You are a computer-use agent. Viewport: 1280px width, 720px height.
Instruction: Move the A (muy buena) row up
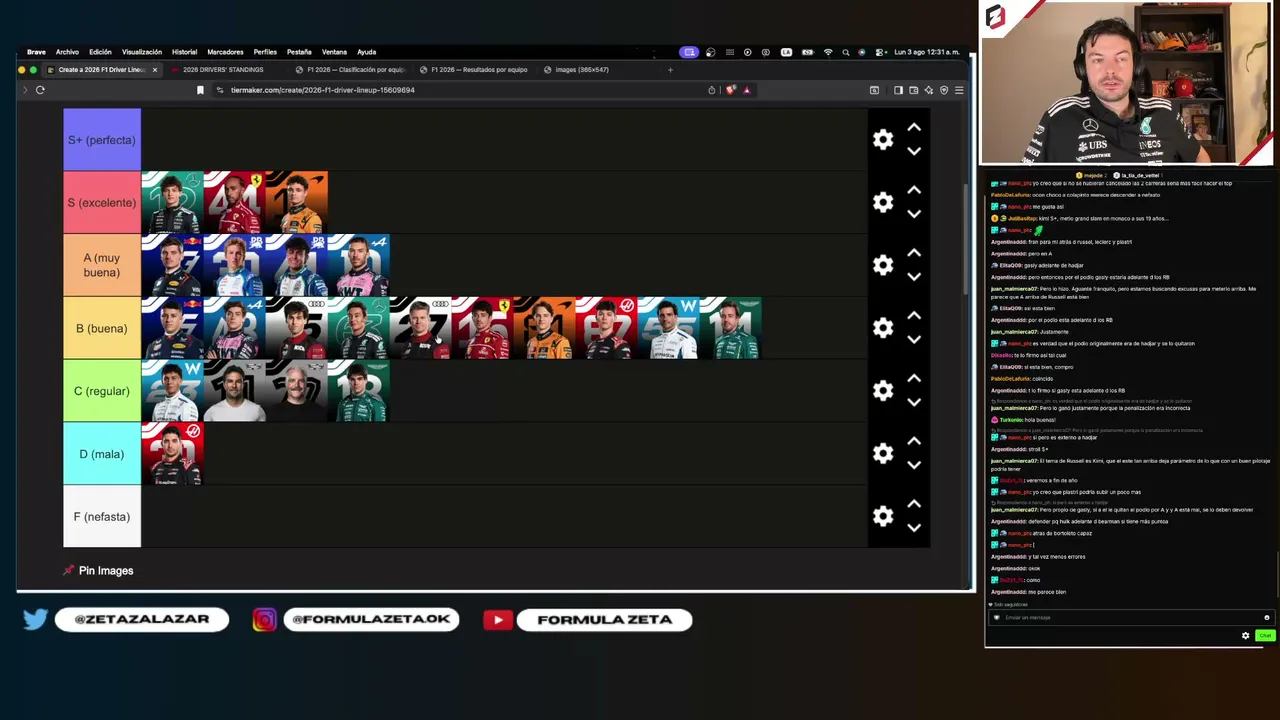(914, 253)
